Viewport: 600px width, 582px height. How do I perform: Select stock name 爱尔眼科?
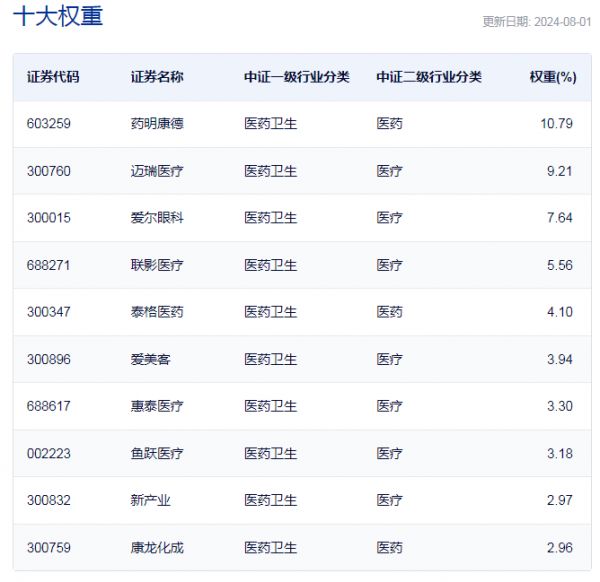(157, 218)
